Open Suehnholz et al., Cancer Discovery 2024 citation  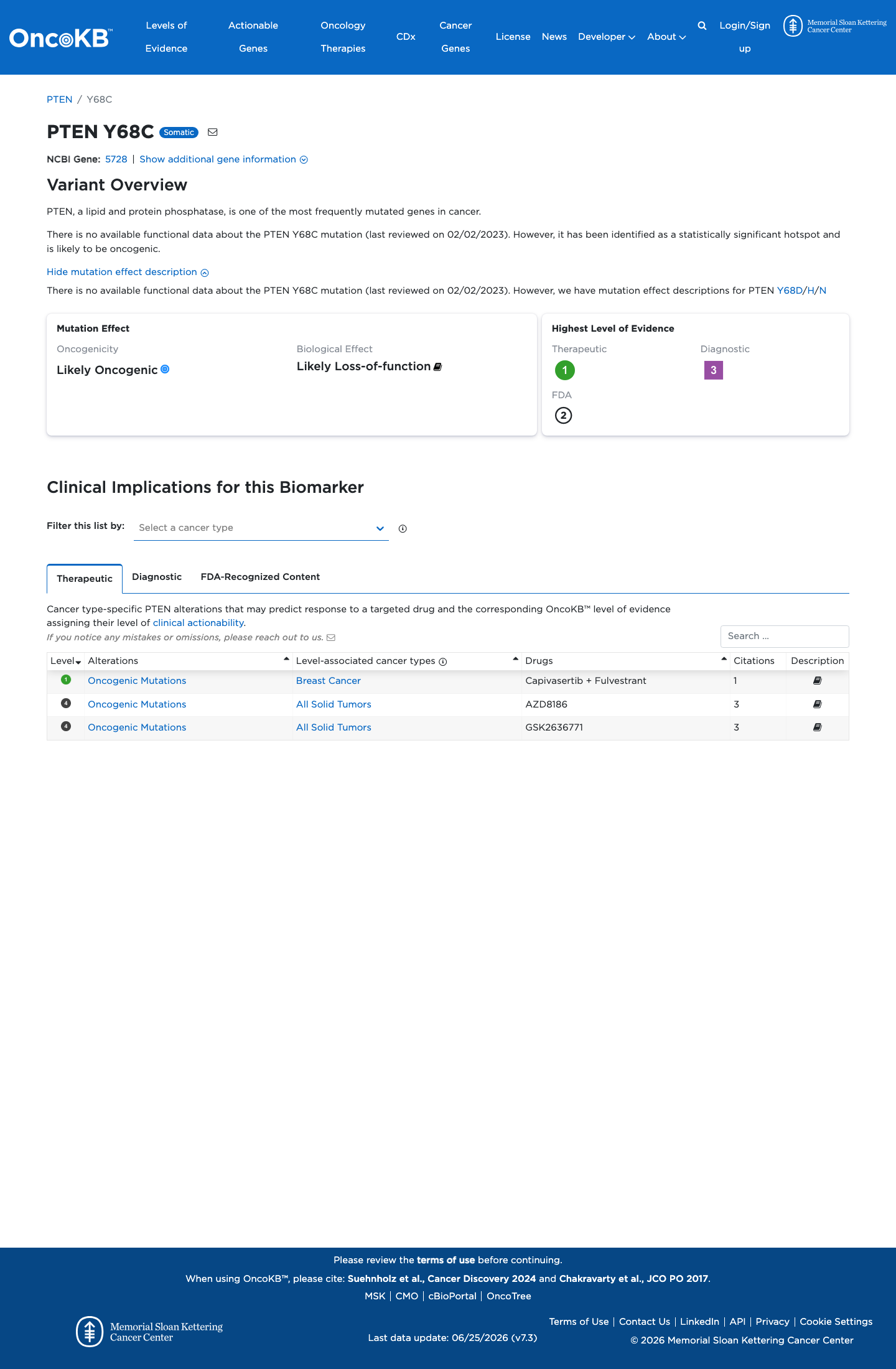tap(442, 1279)
